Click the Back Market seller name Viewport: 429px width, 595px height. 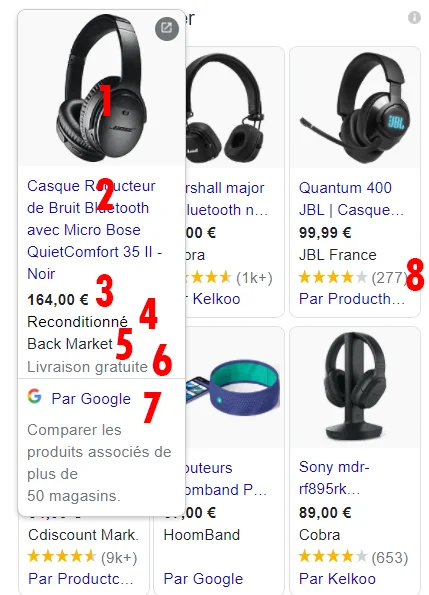pyautogui.click(x=70, y=344)
